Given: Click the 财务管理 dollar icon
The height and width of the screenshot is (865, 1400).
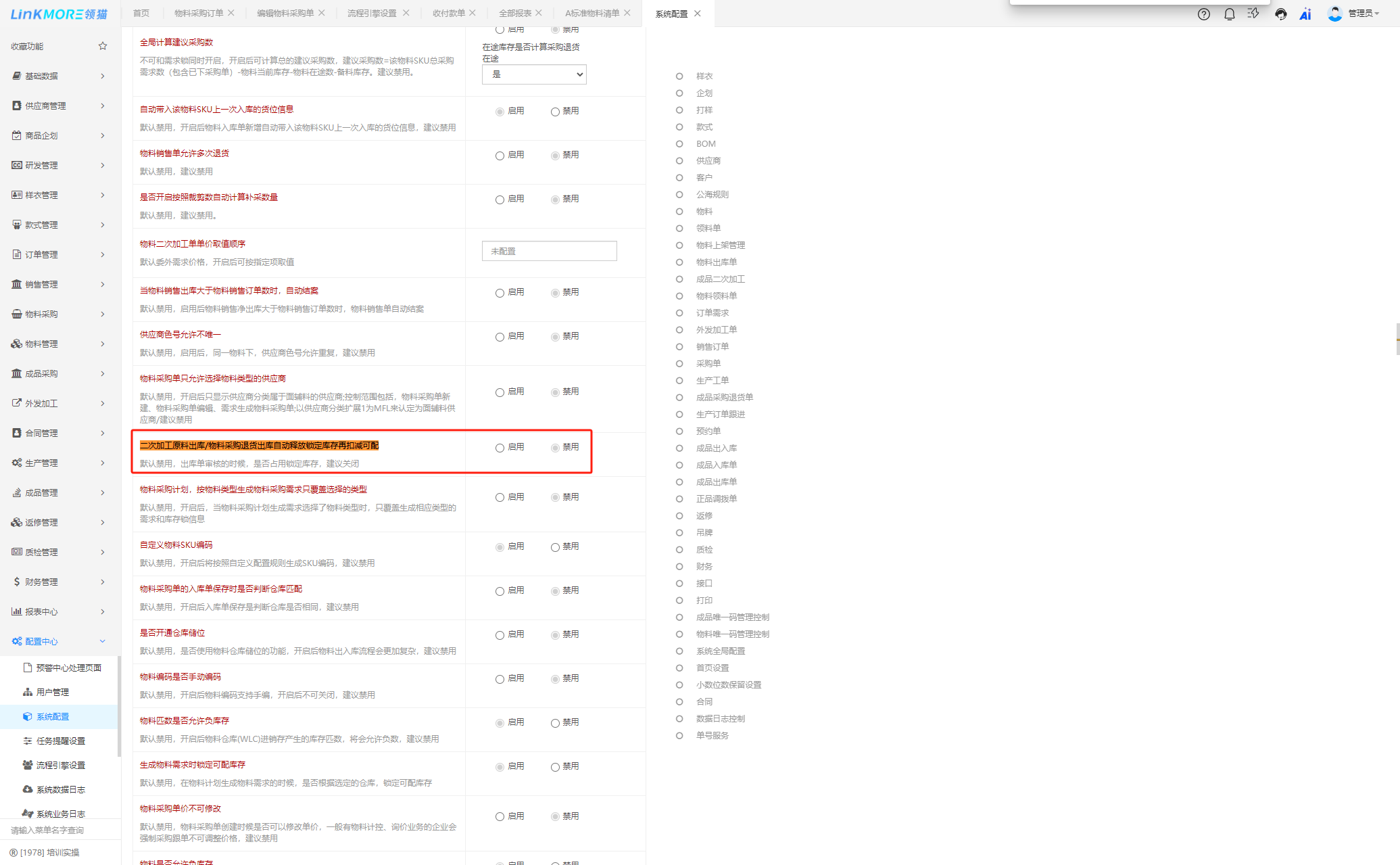Looking at the screenshot, I should coord(16,582).
